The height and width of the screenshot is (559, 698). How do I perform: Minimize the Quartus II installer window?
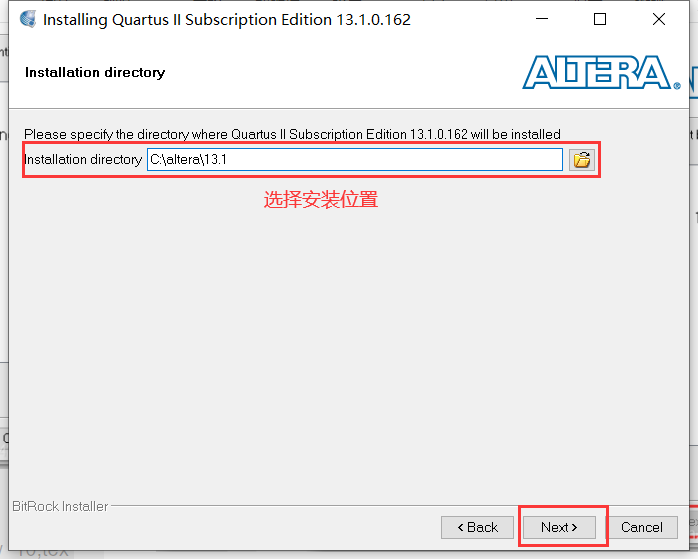[x=542, y=19]
